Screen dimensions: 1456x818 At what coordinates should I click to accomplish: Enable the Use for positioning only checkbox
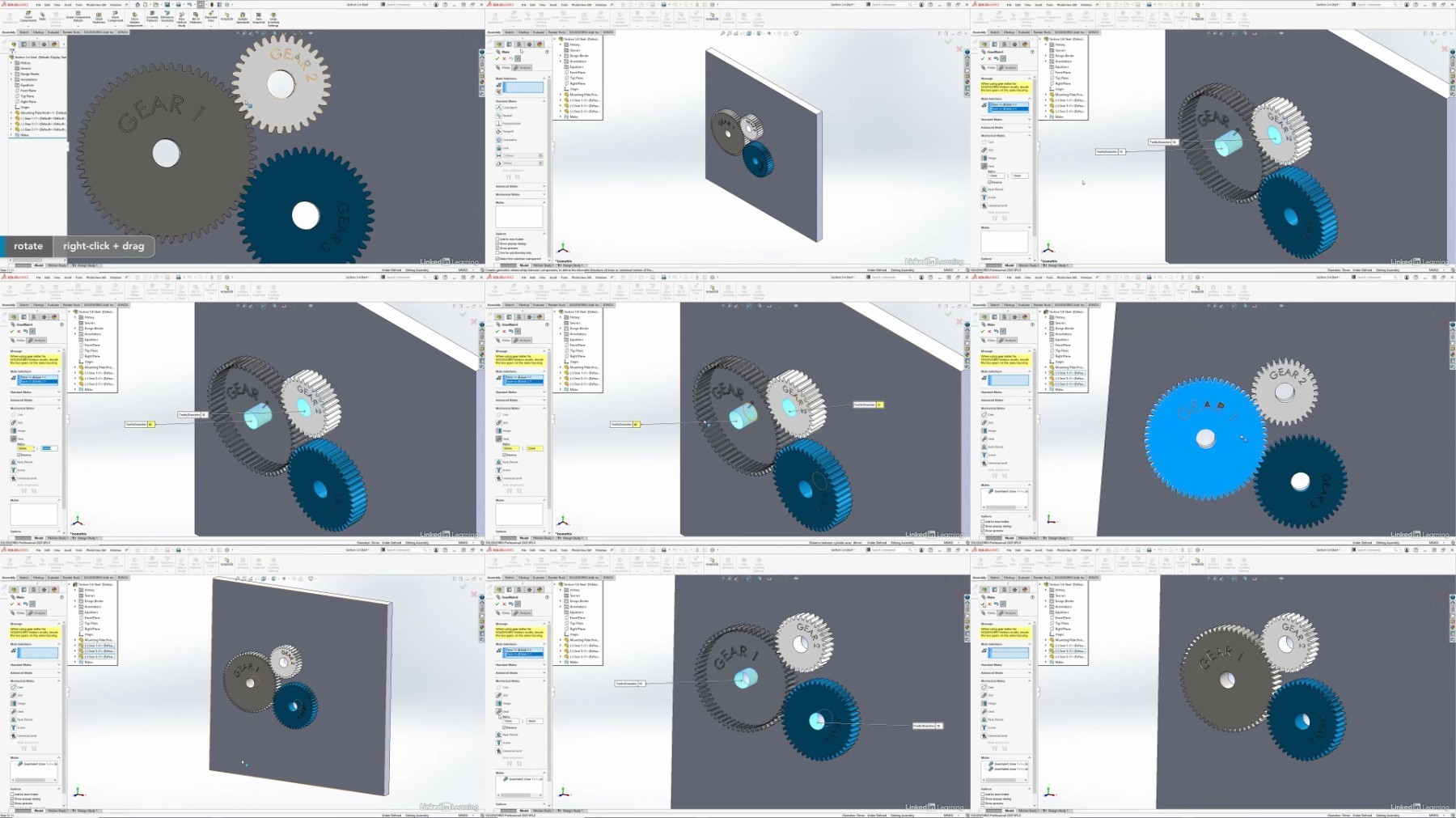[497, 252]
